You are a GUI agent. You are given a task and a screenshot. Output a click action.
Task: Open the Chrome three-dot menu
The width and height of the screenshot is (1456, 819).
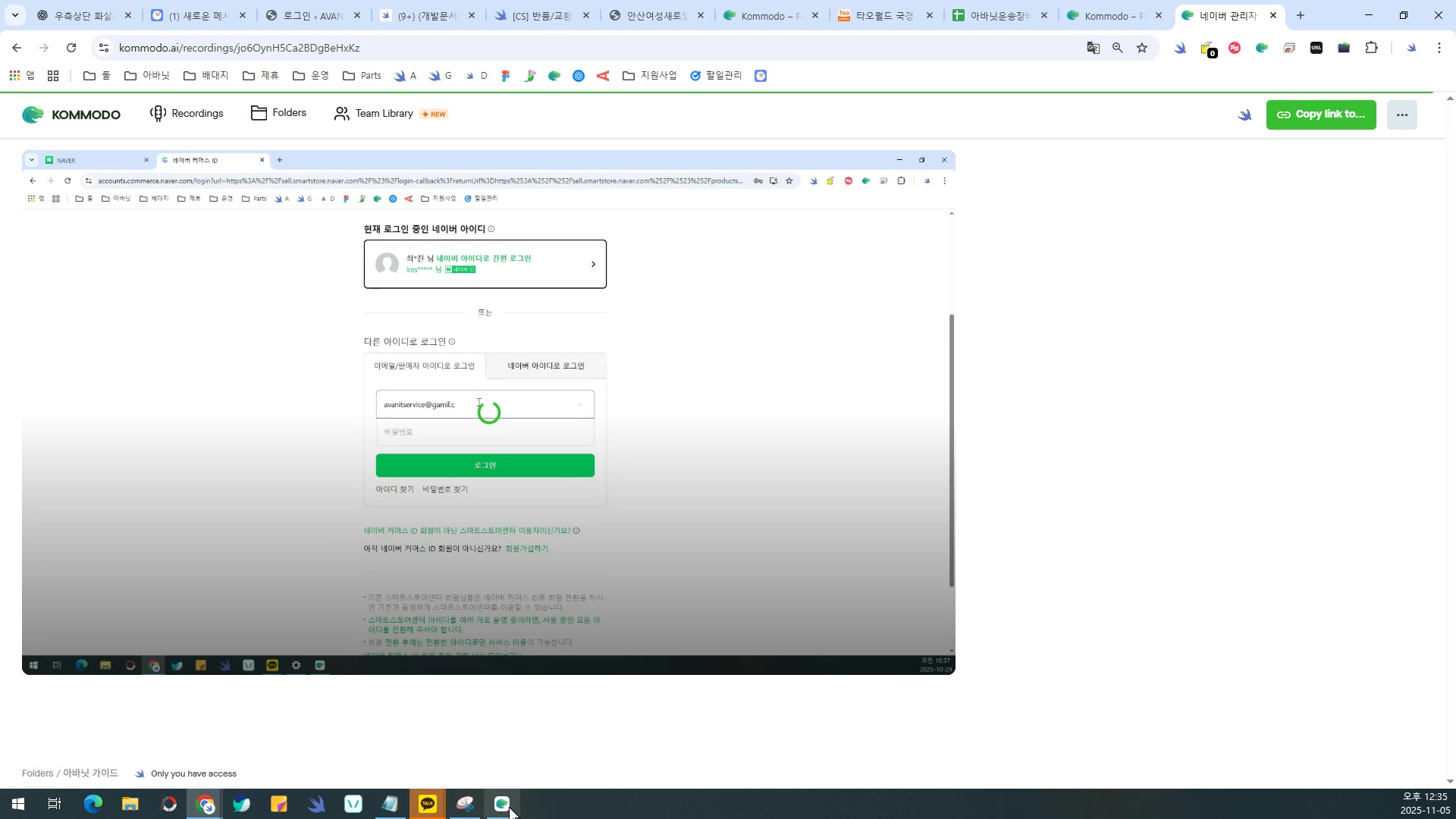click(x=1439, y=48)
